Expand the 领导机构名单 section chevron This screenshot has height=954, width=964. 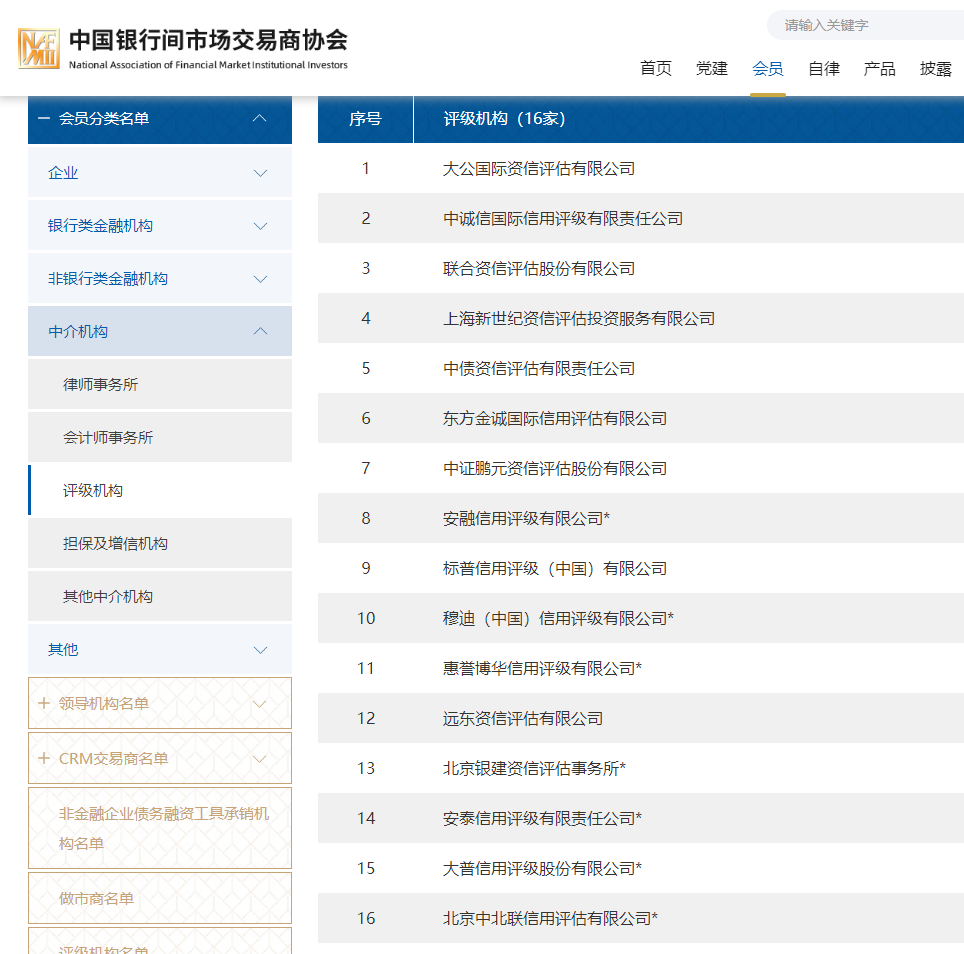tap(259, 704)
